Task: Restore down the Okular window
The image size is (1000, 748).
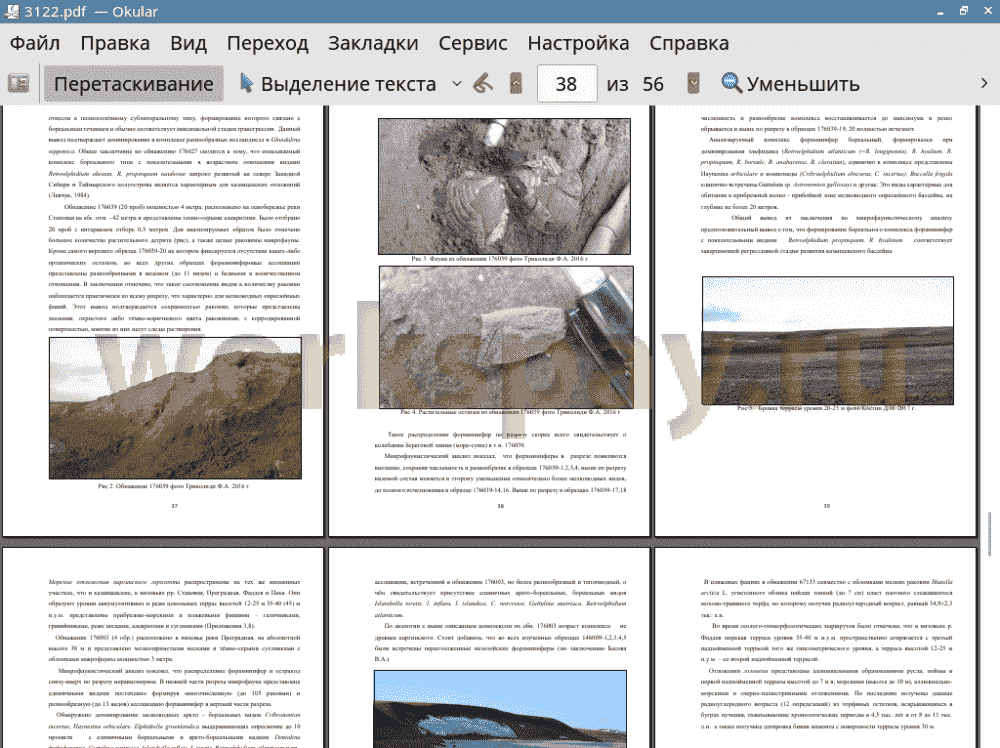Action: [964, 11]
